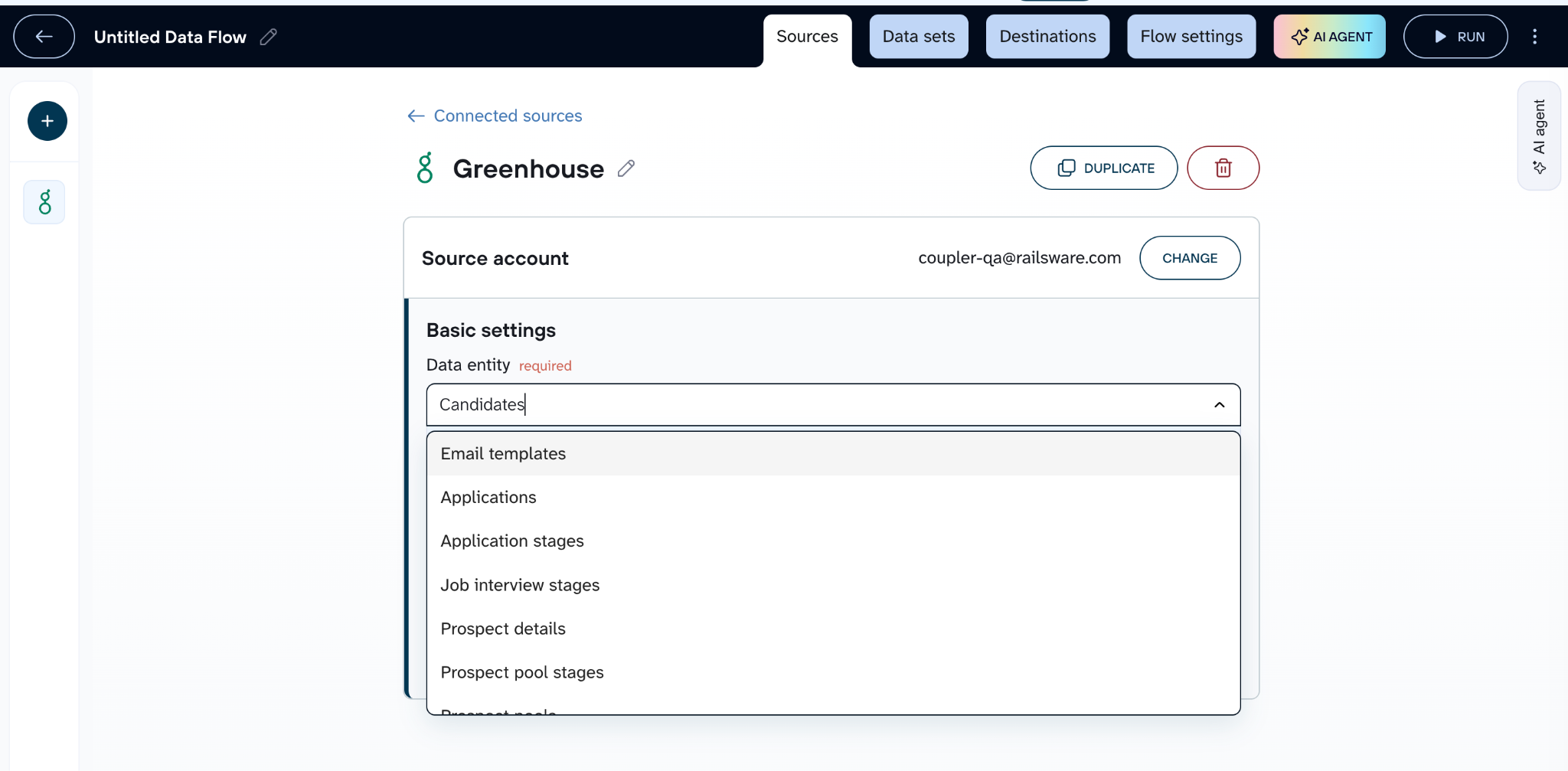Click the Untitled Data Flow title
The image size is (1568, 771).
tap(170, 37)
